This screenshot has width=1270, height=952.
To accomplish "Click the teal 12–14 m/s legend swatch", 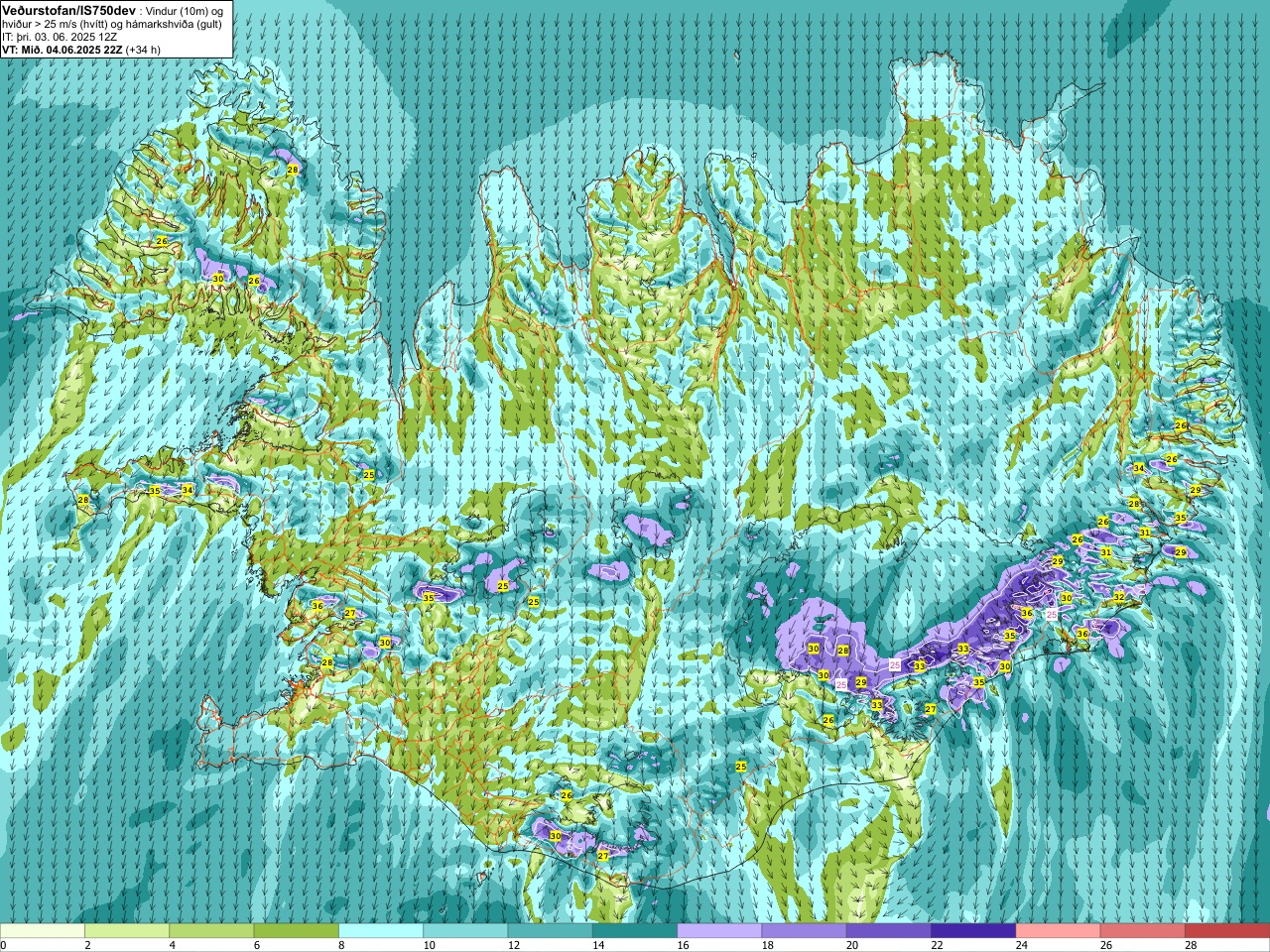I will [551, 931].
